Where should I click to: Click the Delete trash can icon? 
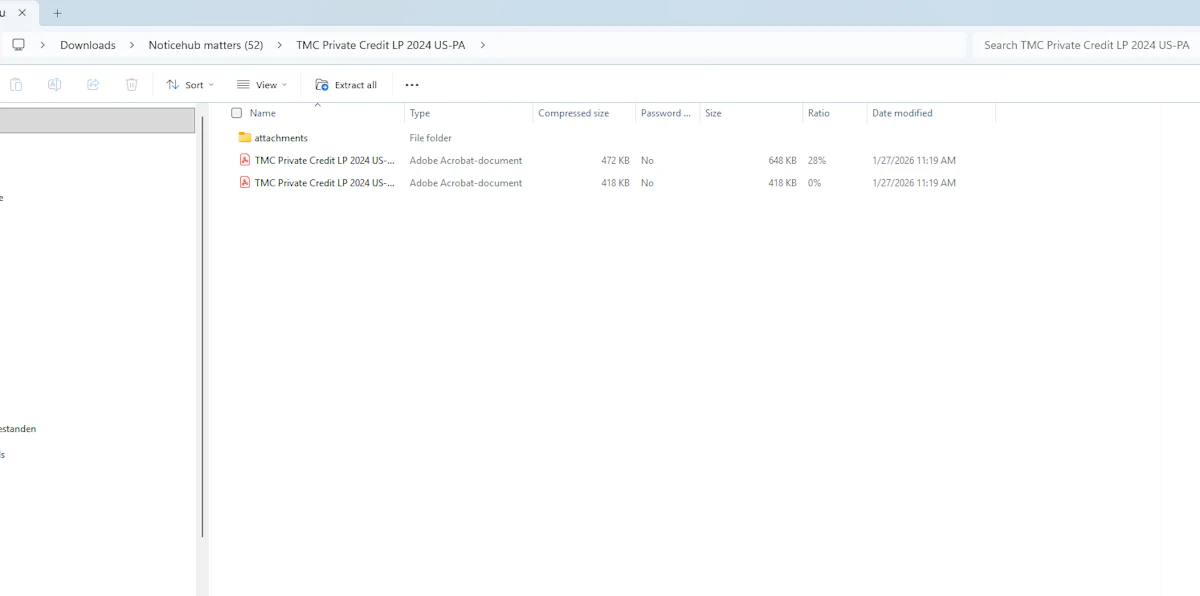(131, 85)
